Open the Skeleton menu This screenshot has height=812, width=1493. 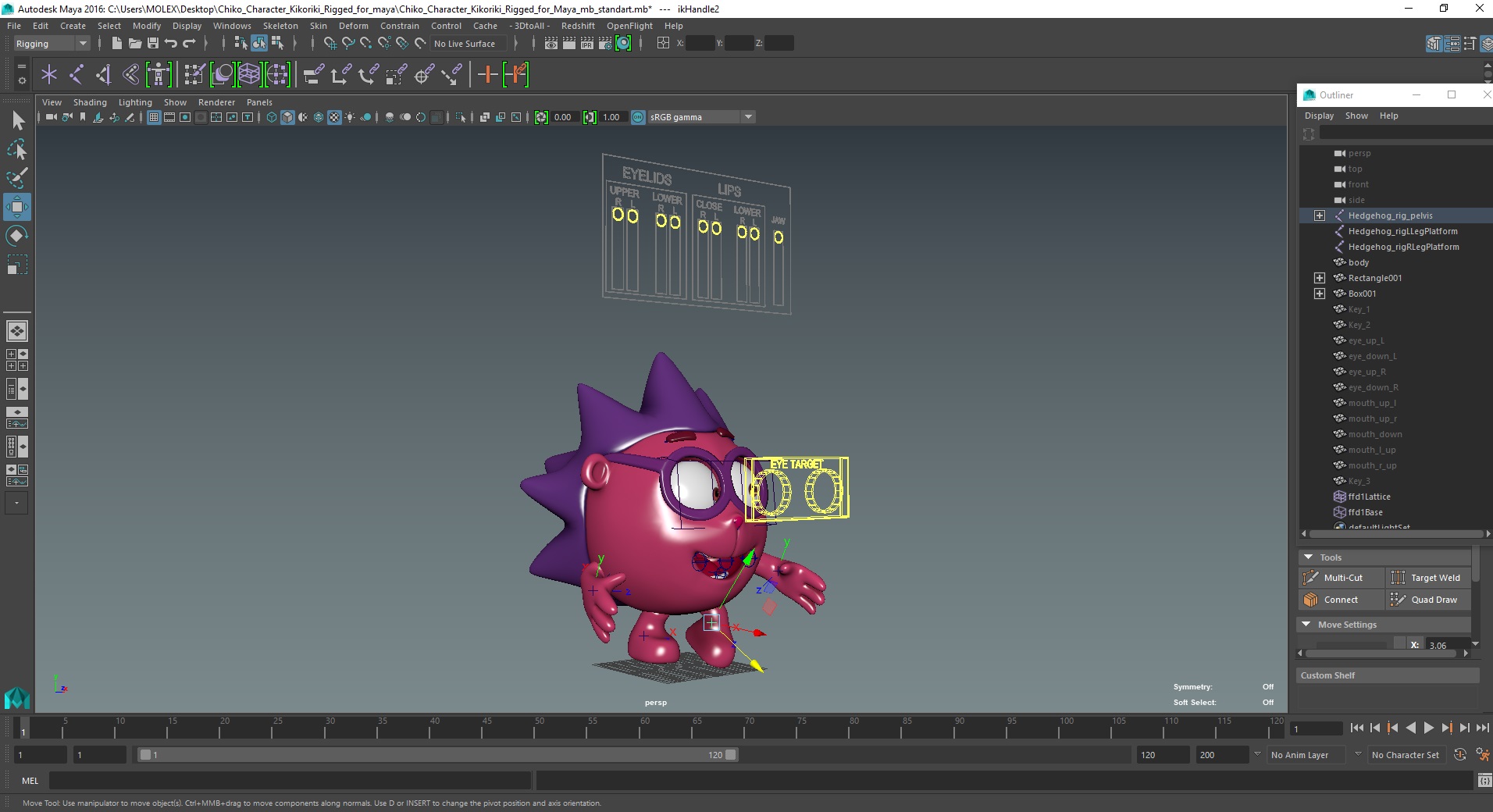click(x=280, y=26)
